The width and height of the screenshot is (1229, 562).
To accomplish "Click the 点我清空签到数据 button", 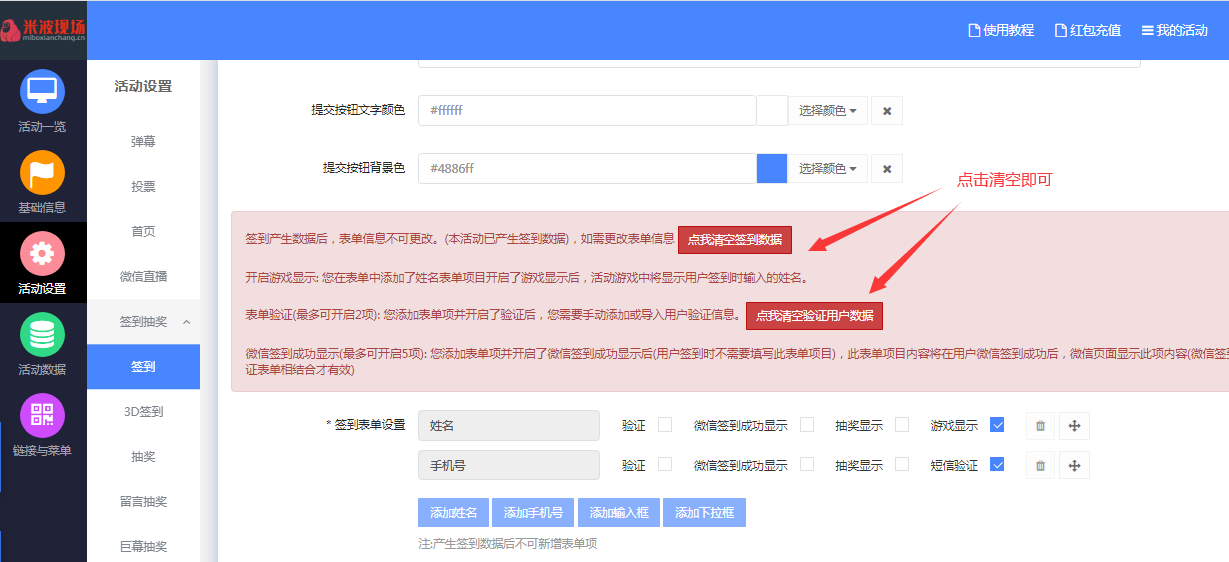I will [x=734, y=240].
